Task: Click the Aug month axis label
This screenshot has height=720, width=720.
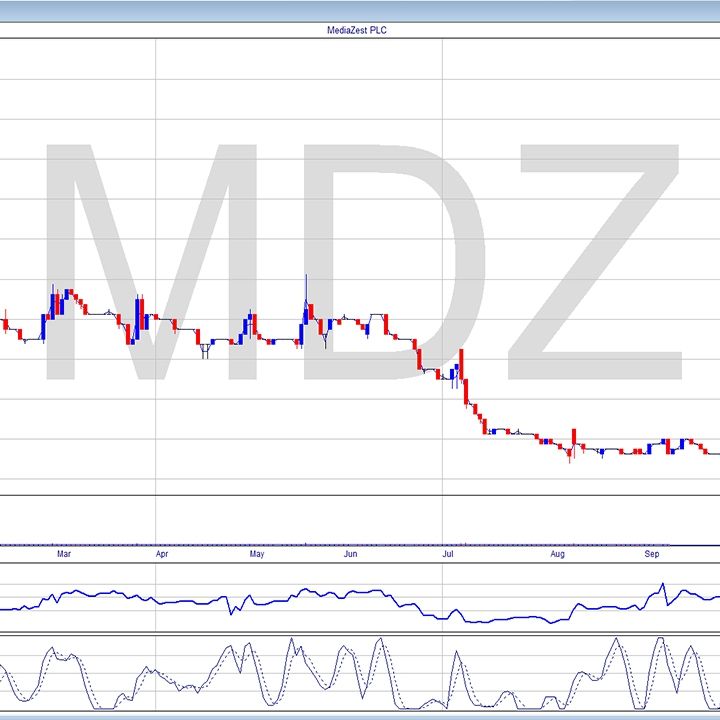Action: coord(557,553)
